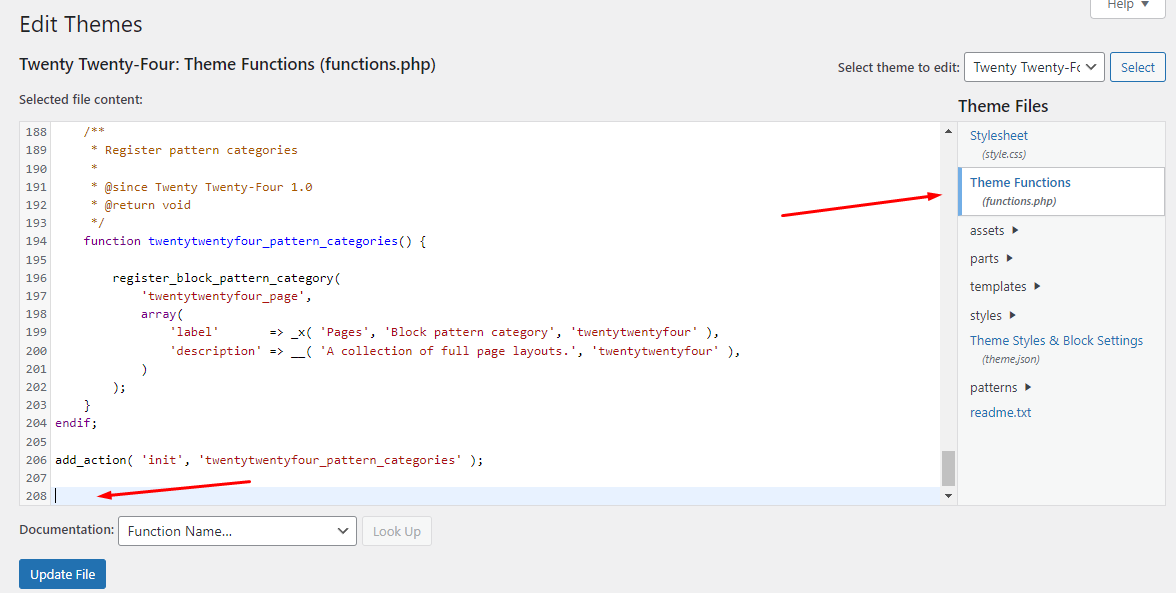Click the 'Documentation:' label
Screen dimensions: 1176x593
point(67,529)
